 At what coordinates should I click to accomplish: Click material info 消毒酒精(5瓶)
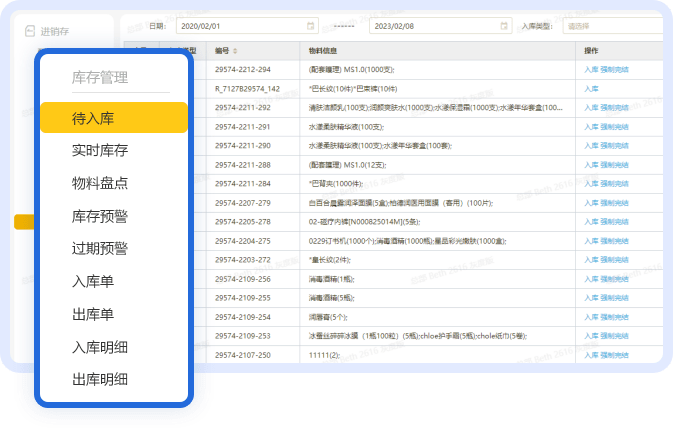point(331,298)
